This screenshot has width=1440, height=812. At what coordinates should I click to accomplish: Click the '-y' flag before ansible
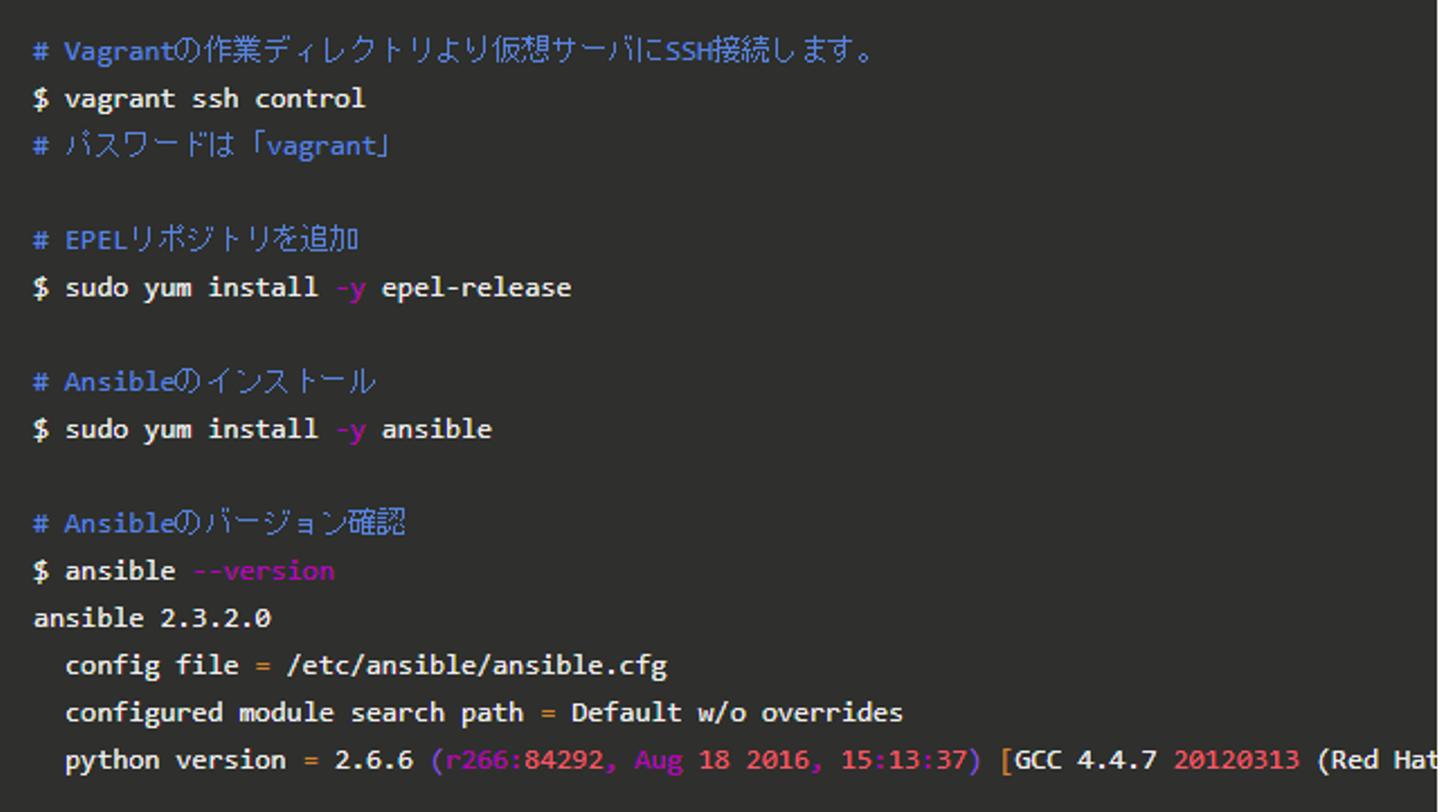[x=350, y=429]
